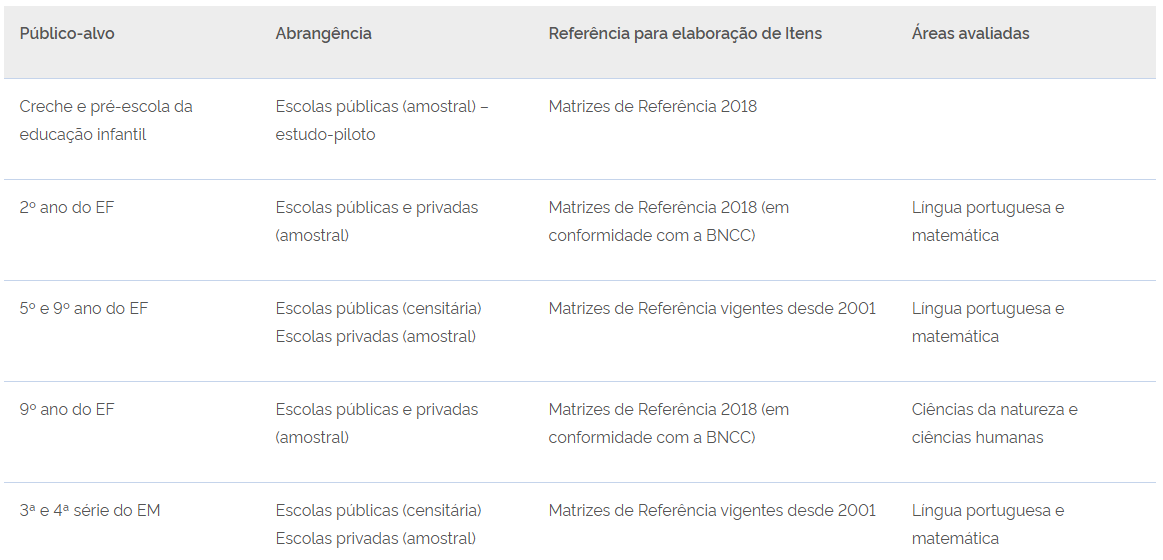The image size is (1163, 560).
Task: Select the "Referência para elaboração de Itens" header
Action: click(x=685, y=34)
